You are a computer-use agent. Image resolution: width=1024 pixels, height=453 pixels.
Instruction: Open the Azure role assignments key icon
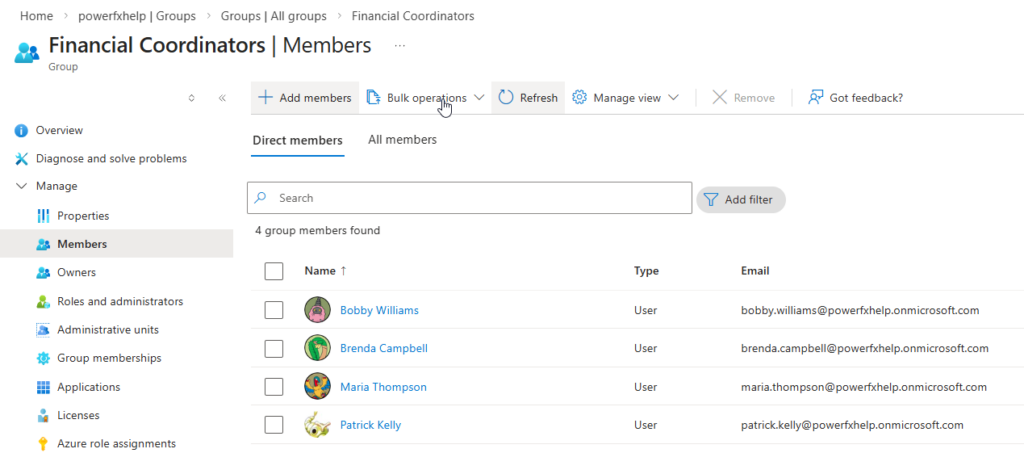click(x=43, y=444)
